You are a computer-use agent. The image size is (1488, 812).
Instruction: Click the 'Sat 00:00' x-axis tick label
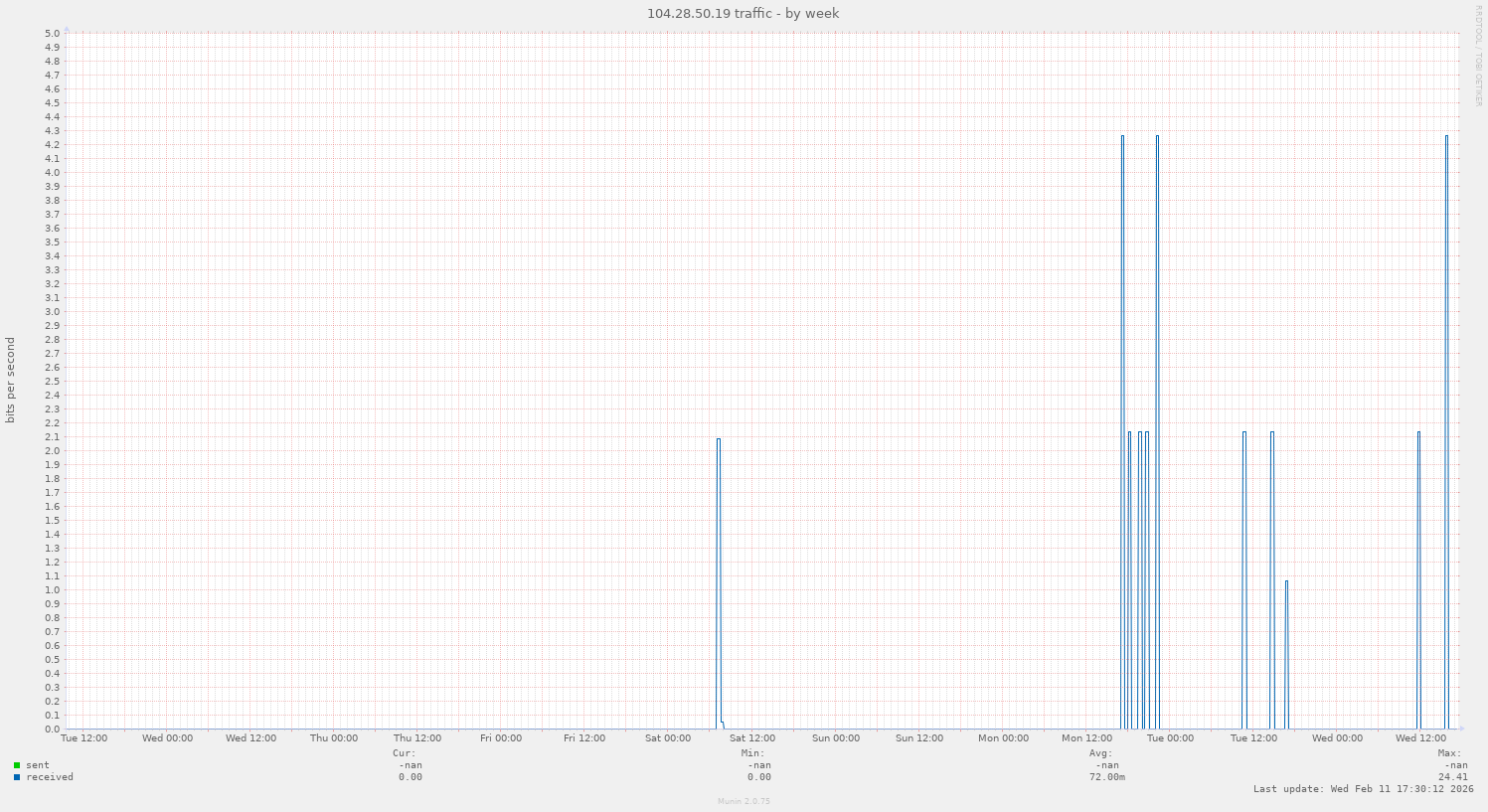(668, 738)
